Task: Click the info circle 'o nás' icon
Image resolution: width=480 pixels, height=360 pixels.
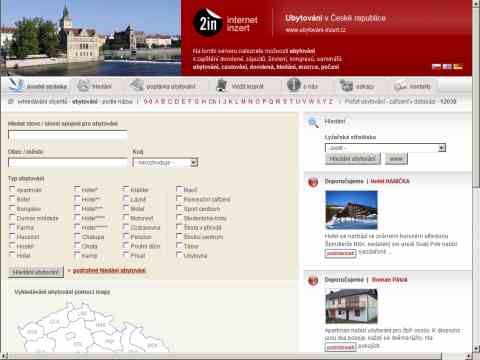Action: [294, 85]
